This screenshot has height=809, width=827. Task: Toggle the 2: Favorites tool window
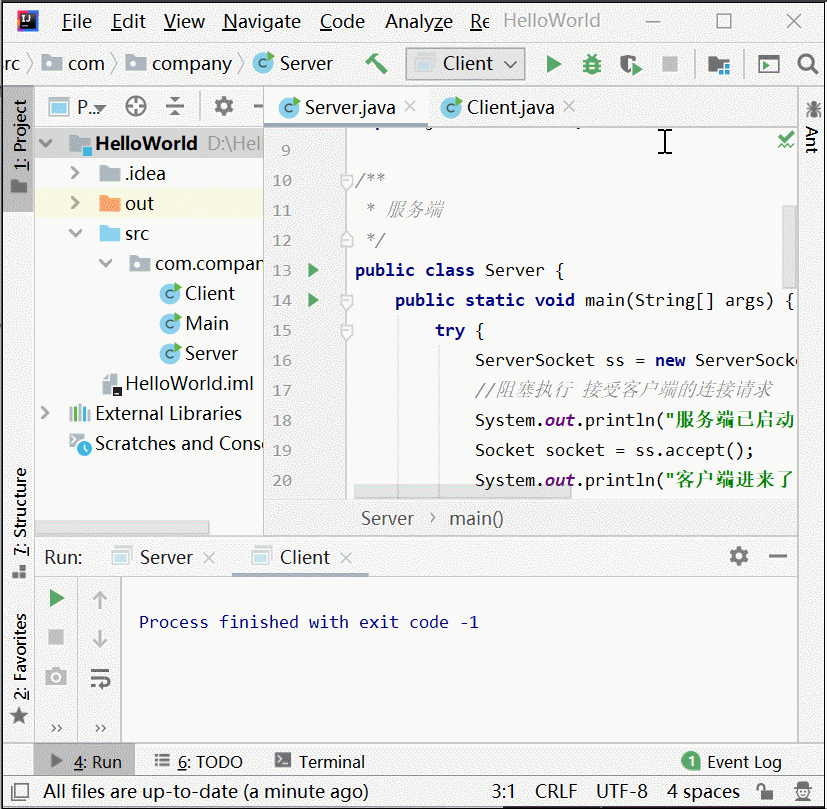pyautogui.click(x=19, y=668)
